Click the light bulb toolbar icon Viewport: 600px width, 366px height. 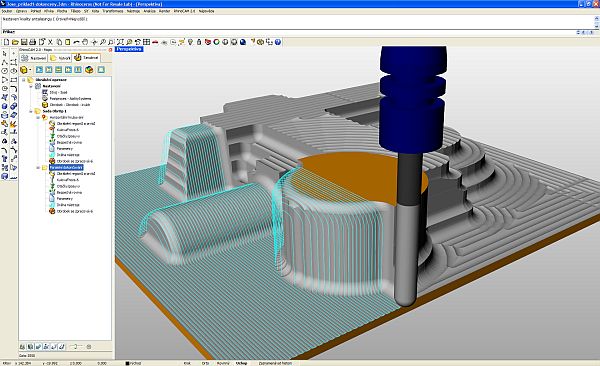pos(190,42)
